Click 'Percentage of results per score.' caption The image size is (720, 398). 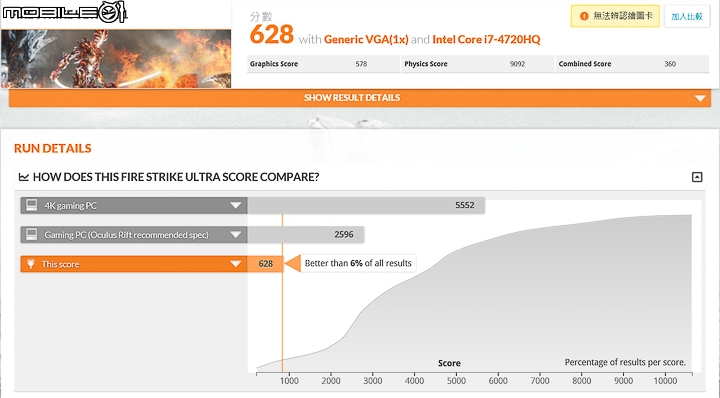625,362
